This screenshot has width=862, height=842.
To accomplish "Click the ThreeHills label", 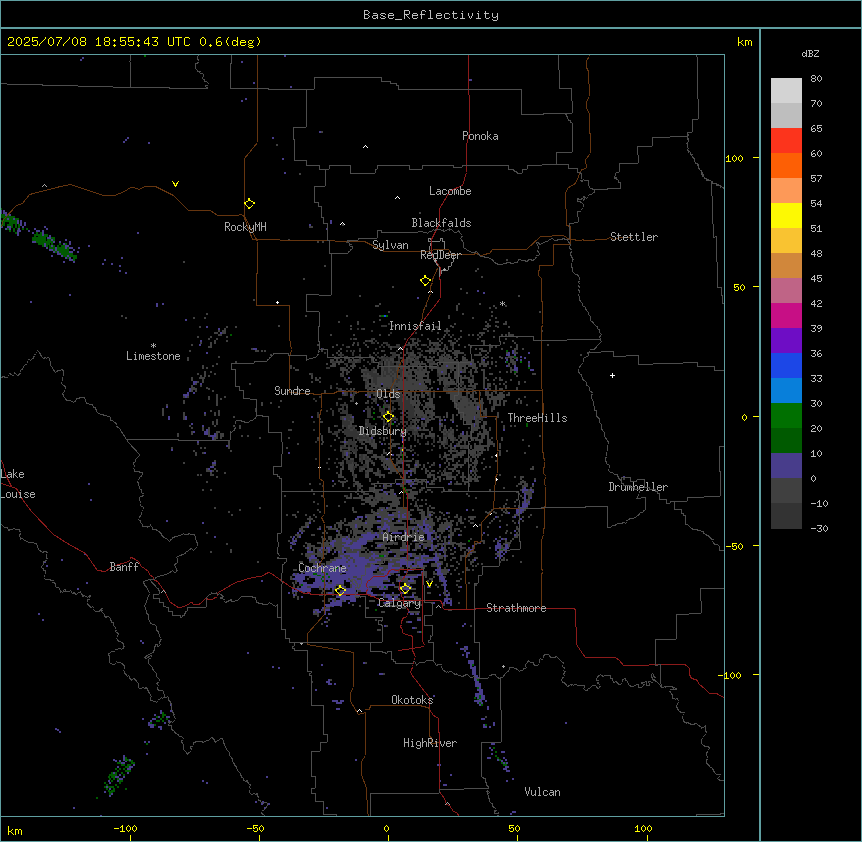I will [x=537, y=418].
